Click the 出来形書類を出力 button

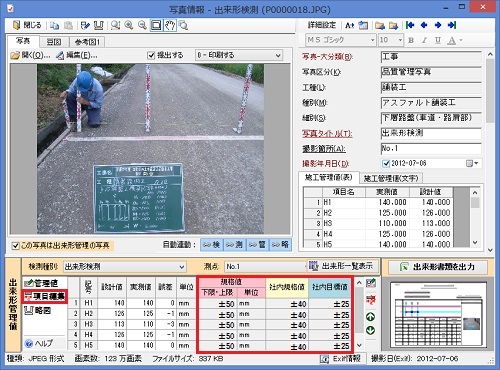[x=438, y=267]
